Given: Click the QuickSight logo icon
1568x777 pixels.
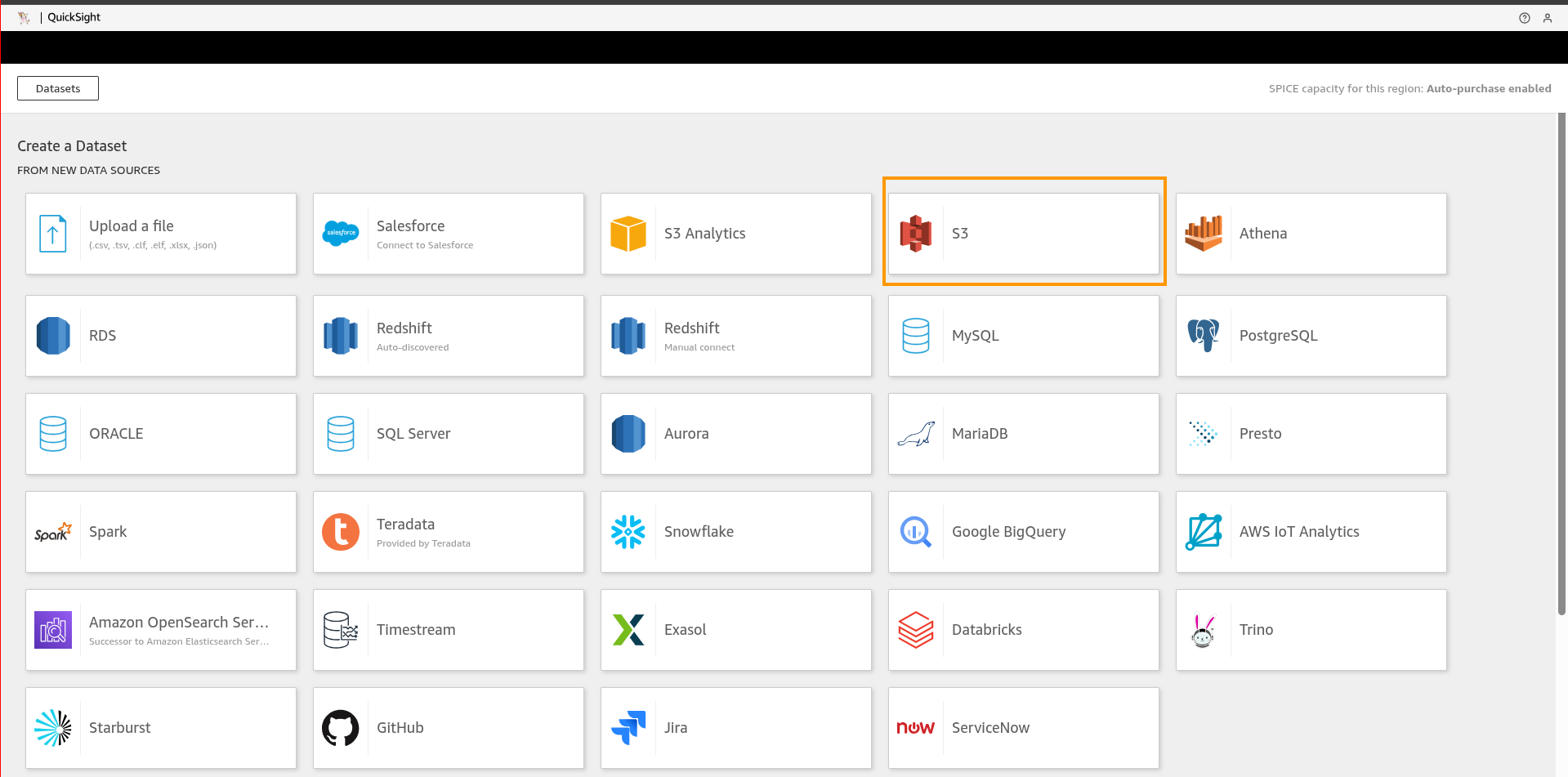Looking at the screenshot, I should pyautogui.click(x=24, y=17).
